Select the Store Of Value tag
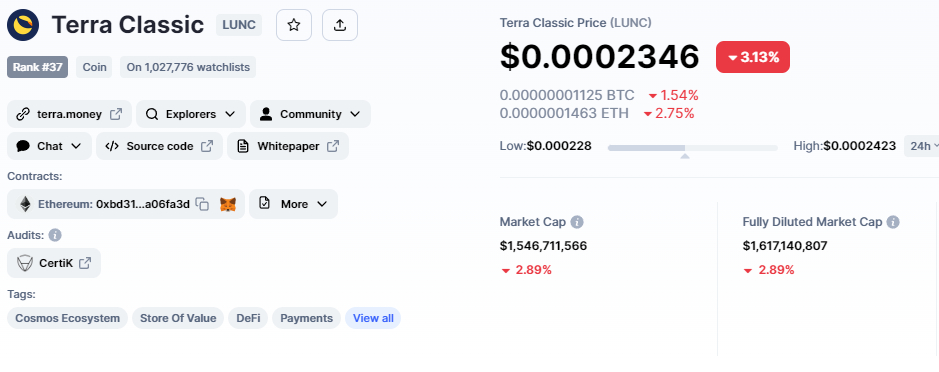This screenshot has height=372, width=939. (178, 318)
